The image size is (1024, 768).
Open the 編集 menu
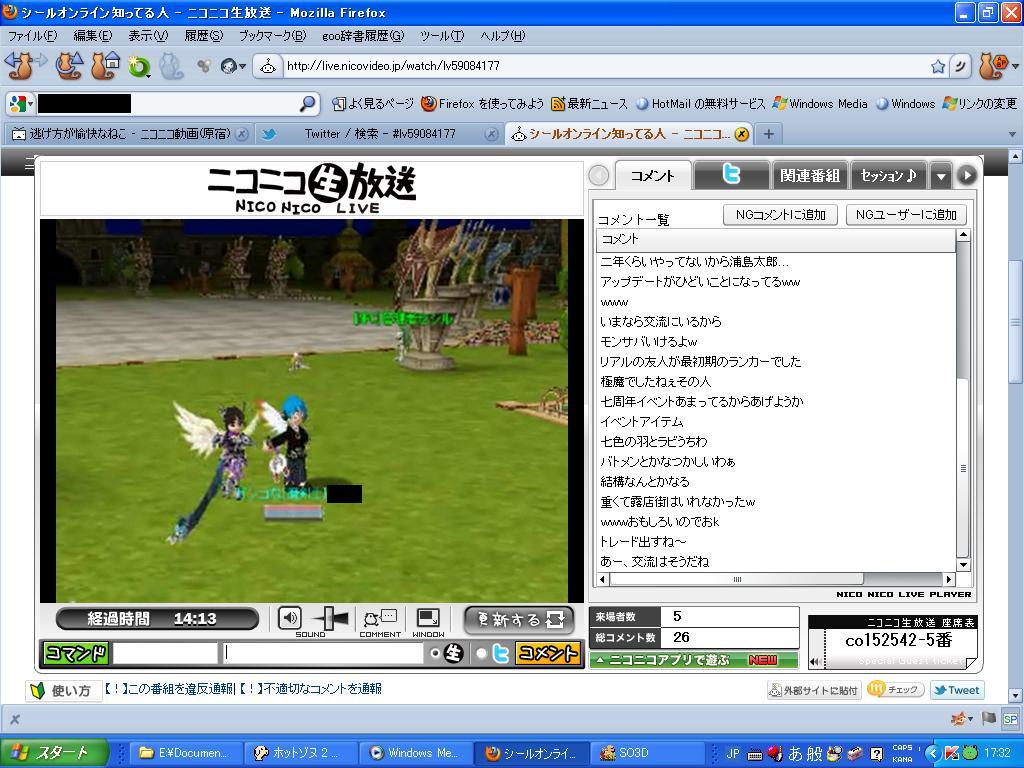pos(93,36)
